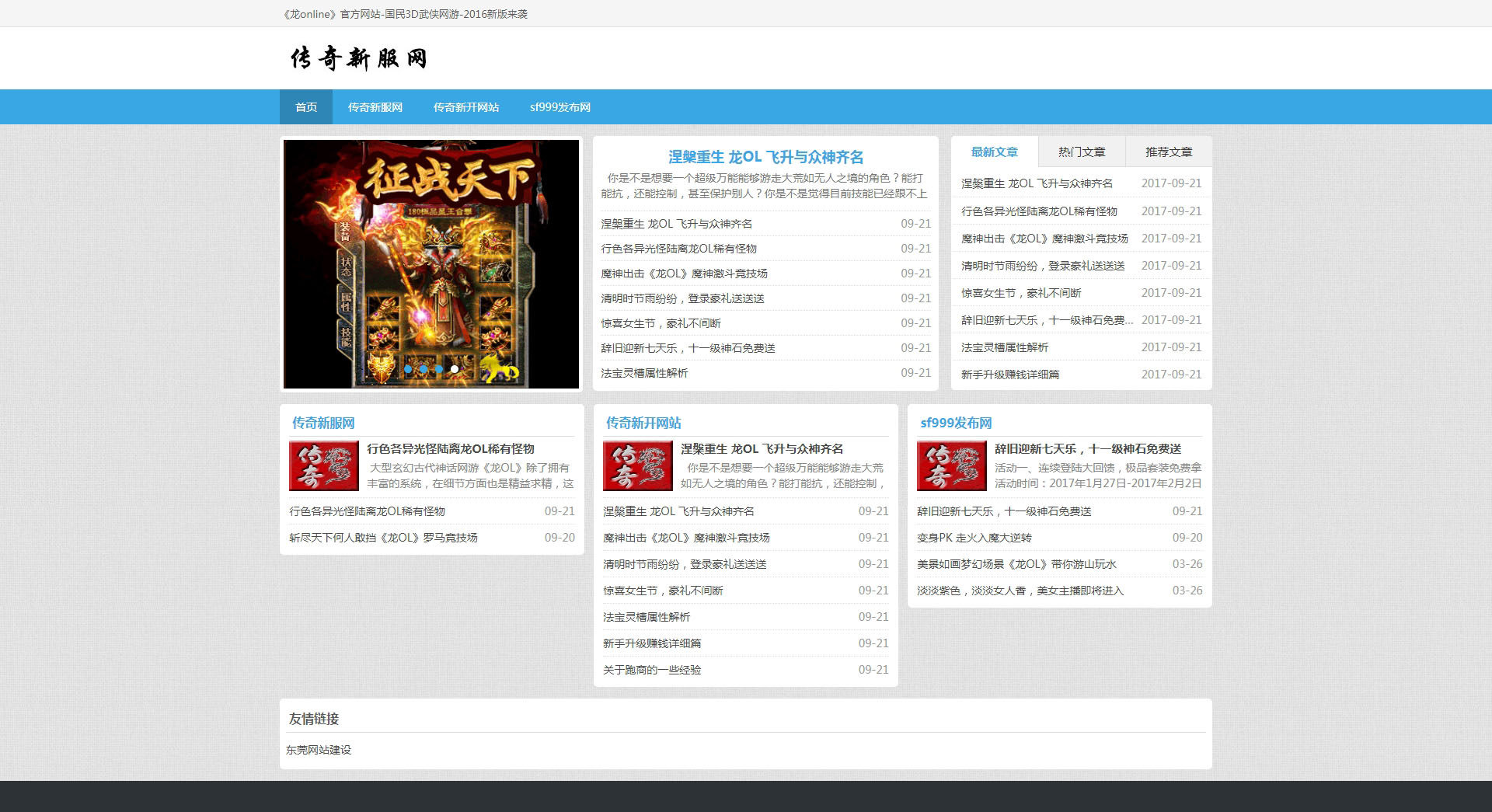1492x812 pixels.
Task: Click the red thumbnail in sf999发布网 section
Action: point(952,465)
